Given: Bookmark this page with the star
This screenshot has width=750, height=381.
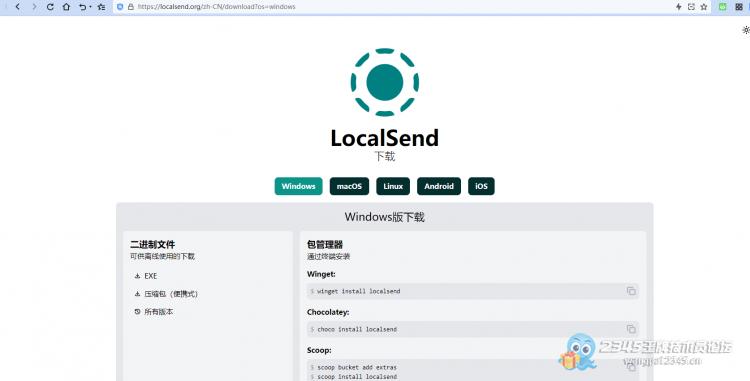Looking at the screenshot, I should [704, 7].
